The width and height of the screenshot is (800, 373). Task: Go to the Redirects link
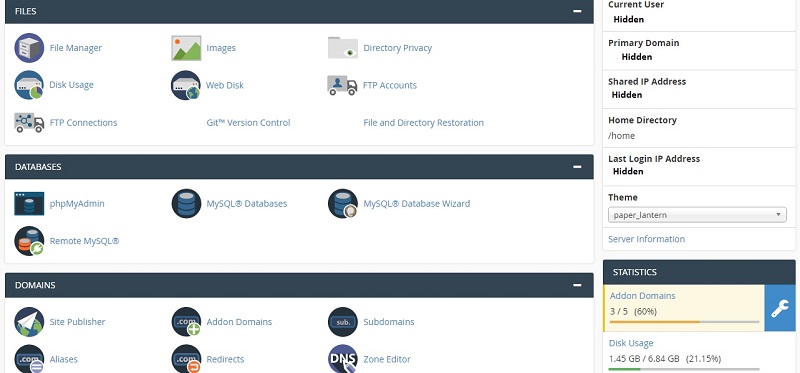pyautogui.click(x=225, y=359)
